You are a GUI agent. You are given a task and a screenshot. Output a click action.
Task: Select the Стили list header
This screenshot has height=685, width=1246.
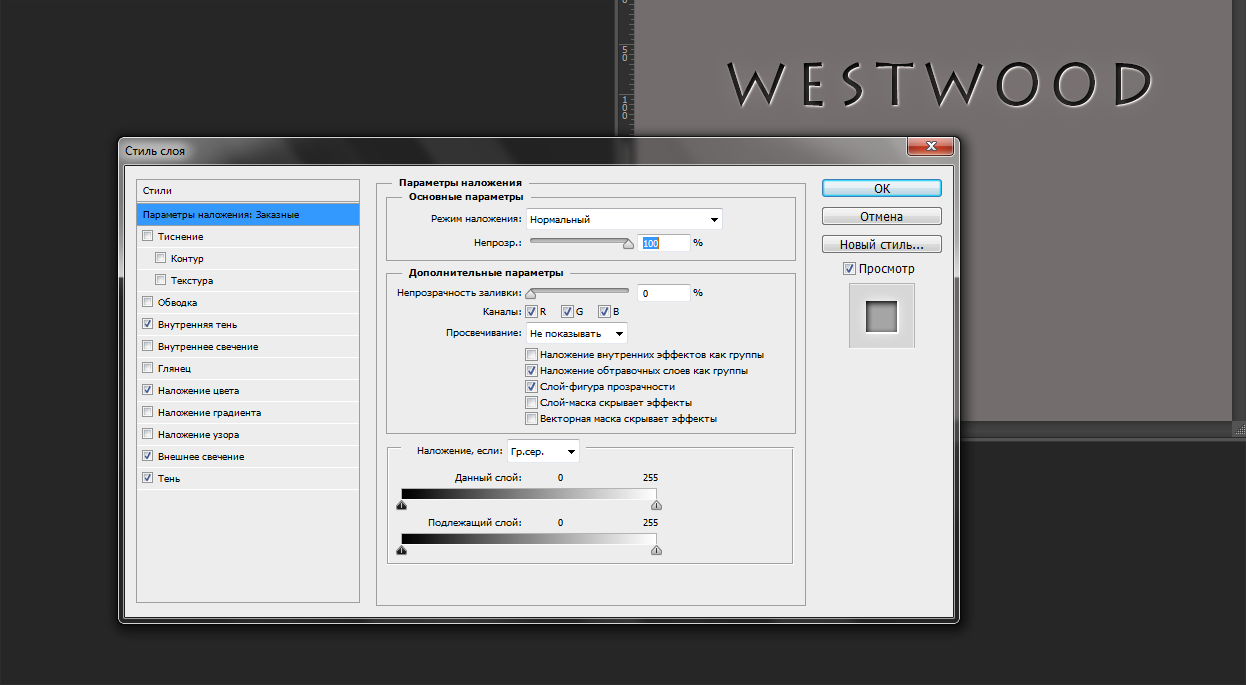(247, 190)
